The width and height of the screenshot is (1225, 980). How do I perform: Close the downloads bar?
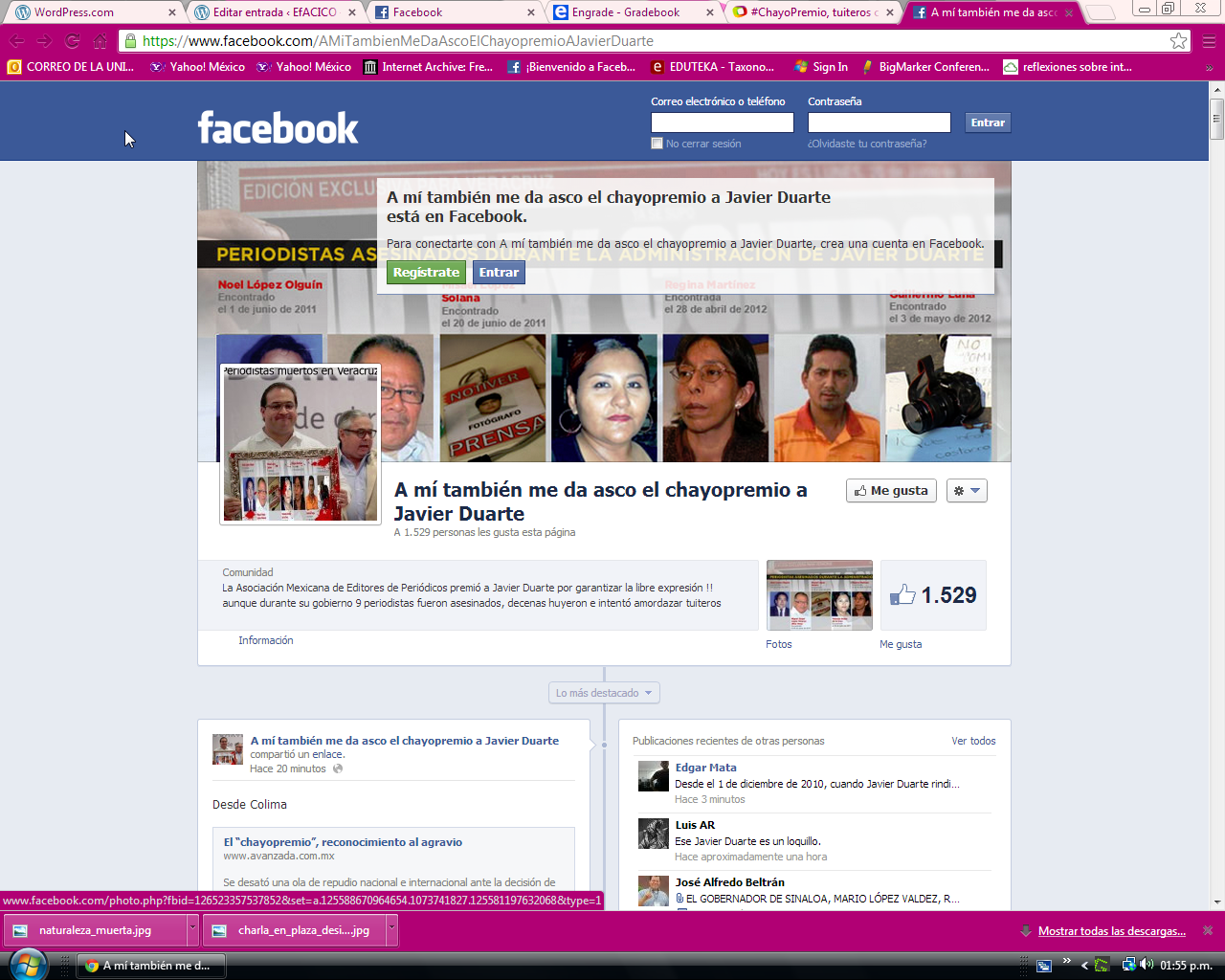(x=1208, y=930)
